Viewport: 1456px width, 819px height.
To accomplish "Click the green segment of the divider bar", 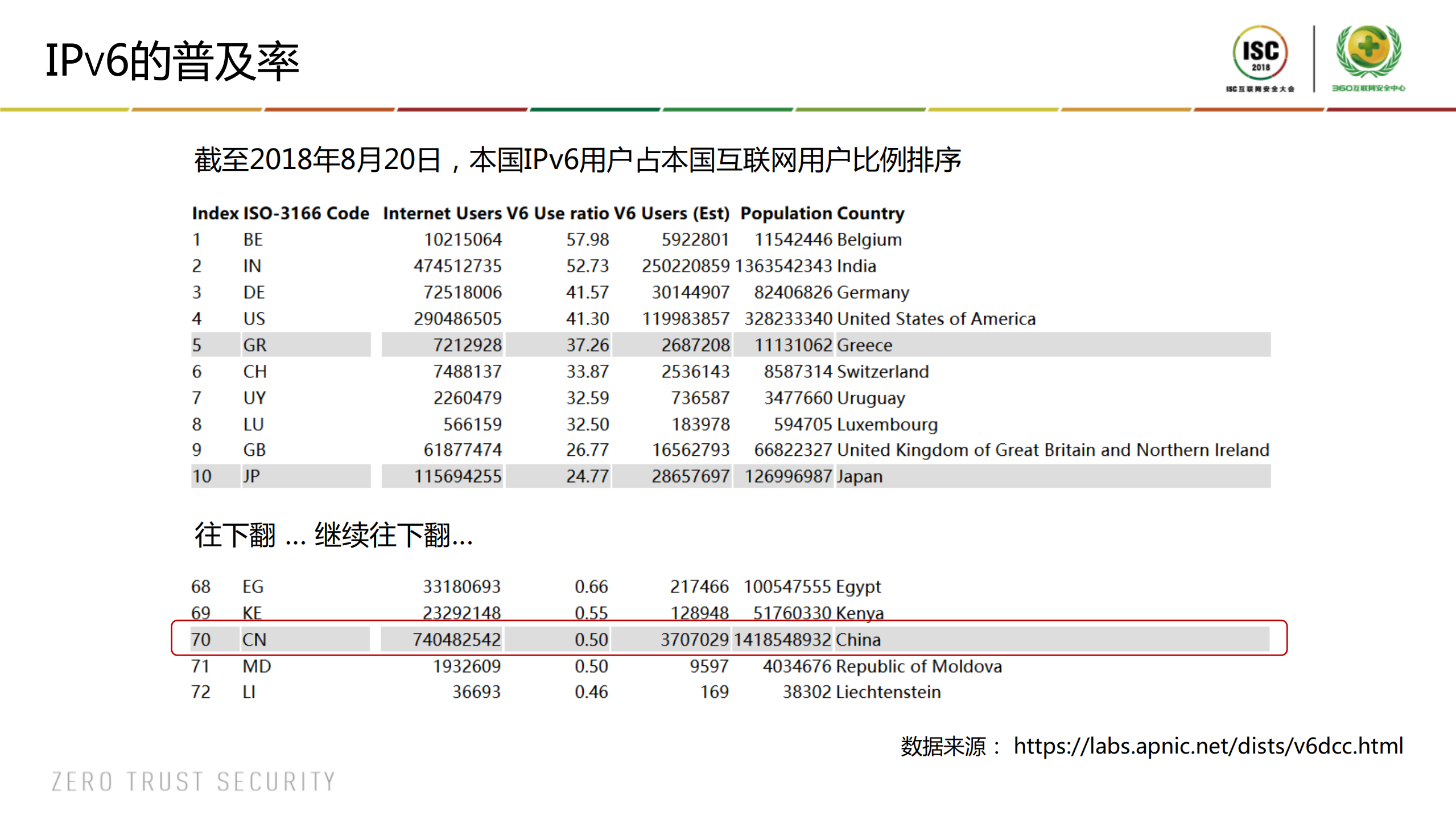I will pyautogui.click(x=595, y=108).
